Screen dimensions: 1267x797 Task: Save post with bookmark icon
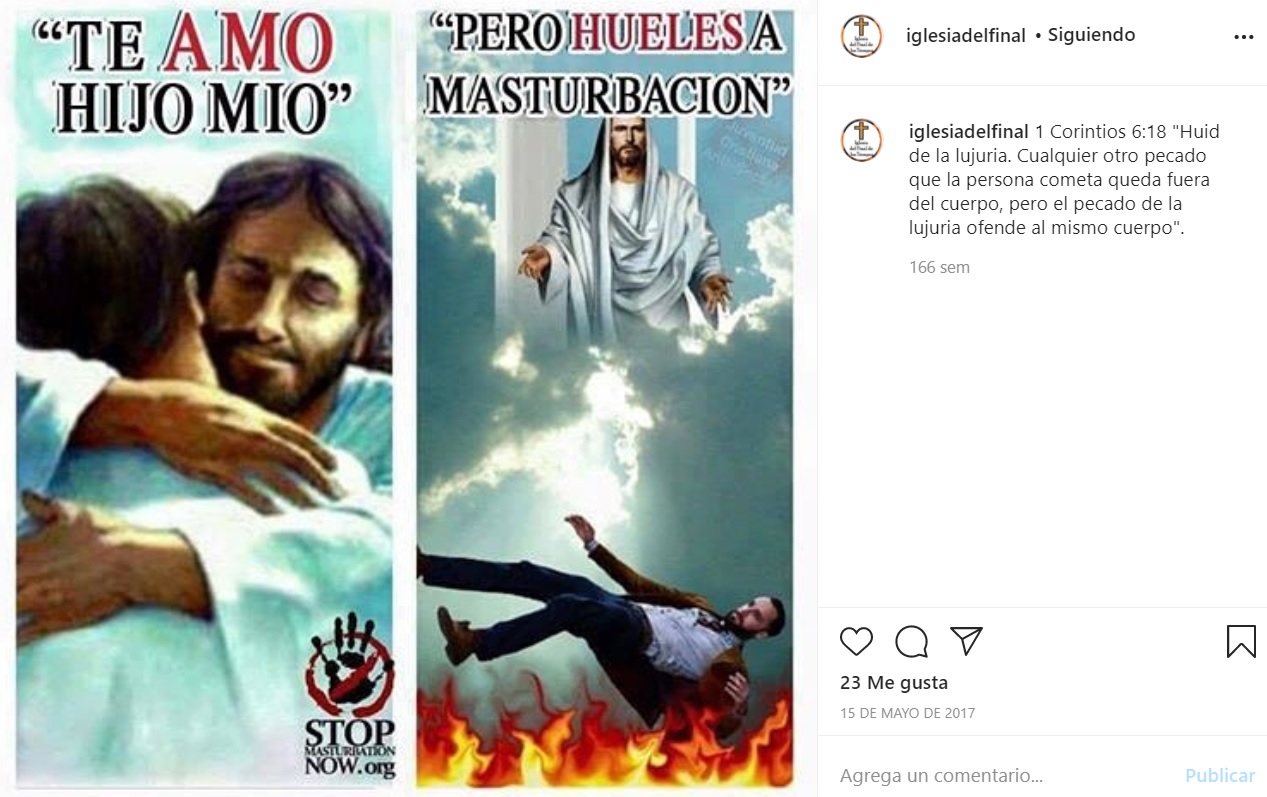point(1241,641)
